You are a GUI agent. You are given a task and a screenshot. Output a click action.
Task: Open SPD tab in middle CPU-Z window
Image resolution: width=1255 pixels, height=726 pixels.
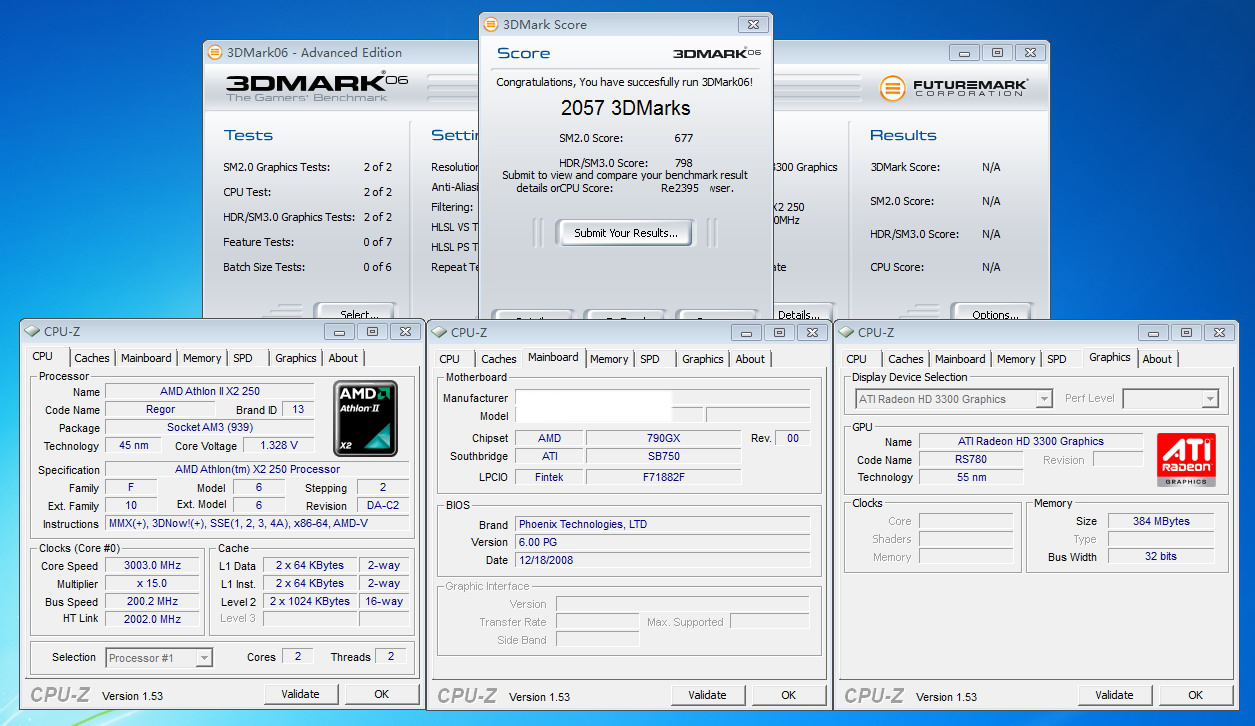(650, 359)
